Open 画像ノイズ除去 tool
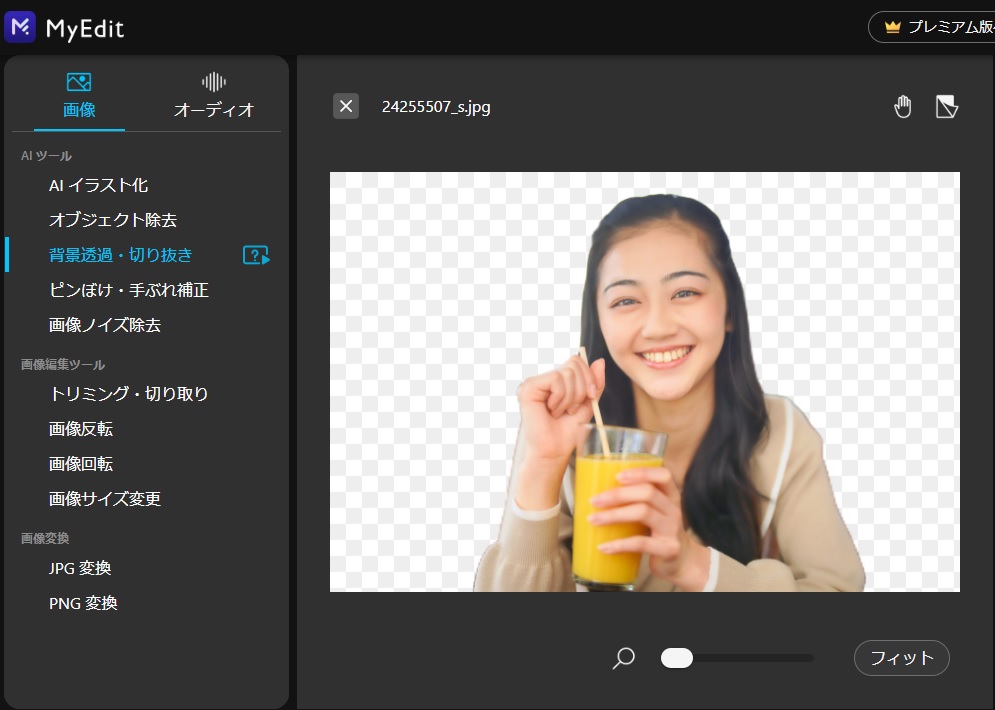The image size is (995, 710). coord(105,325)
